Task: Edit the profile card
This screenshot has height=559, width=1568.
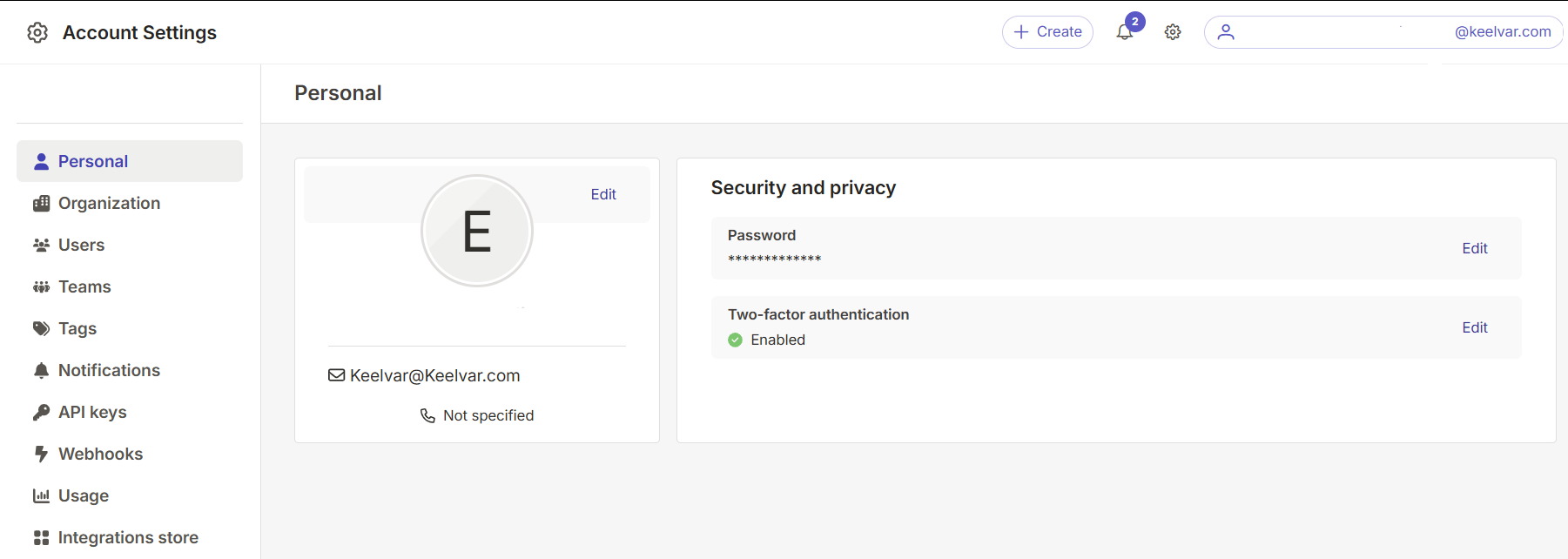Action: (x=603, y=194)
